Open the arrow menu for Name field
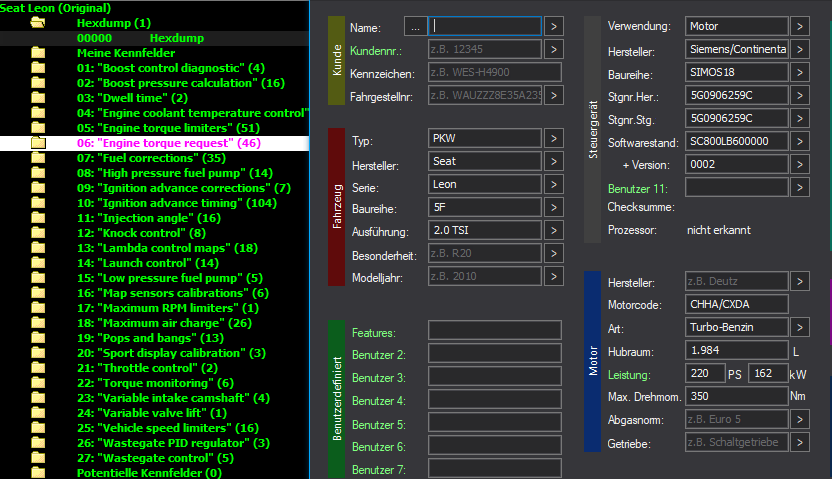This screenshot has width=832, height=479. point(553,26)
